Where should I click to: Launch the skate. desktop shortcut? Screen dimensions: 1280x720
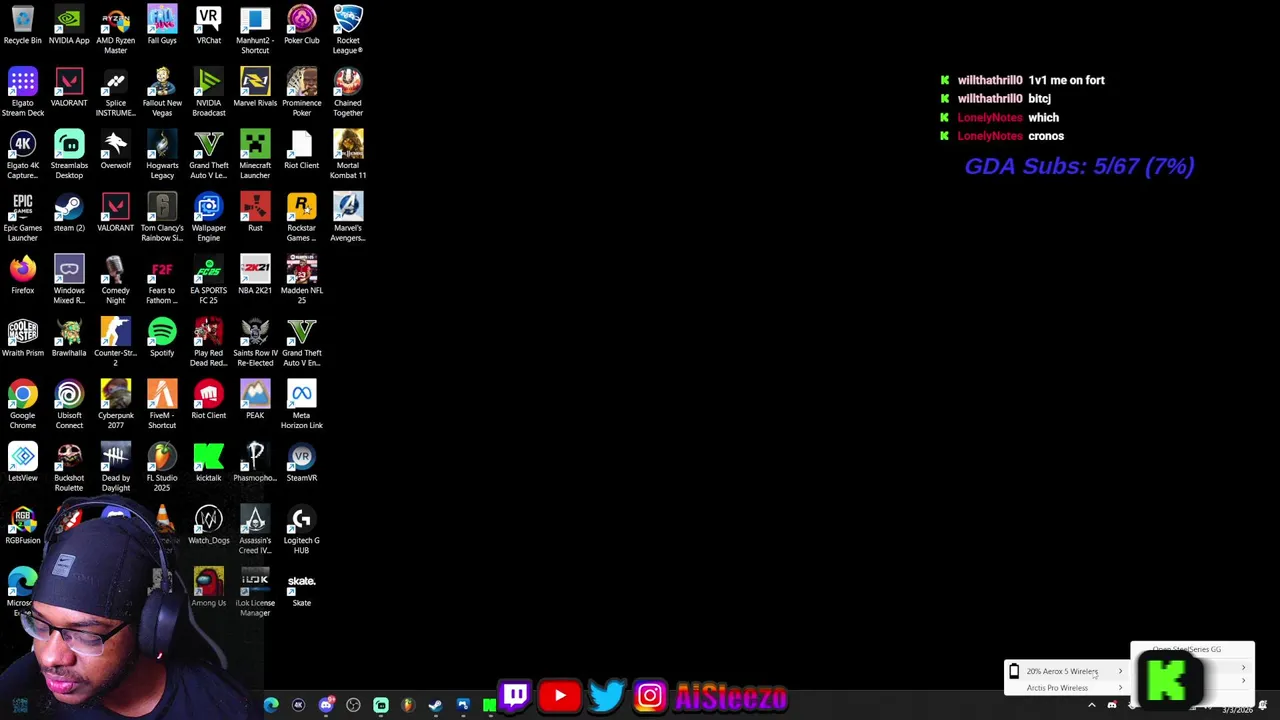click(x=301, y=588)
